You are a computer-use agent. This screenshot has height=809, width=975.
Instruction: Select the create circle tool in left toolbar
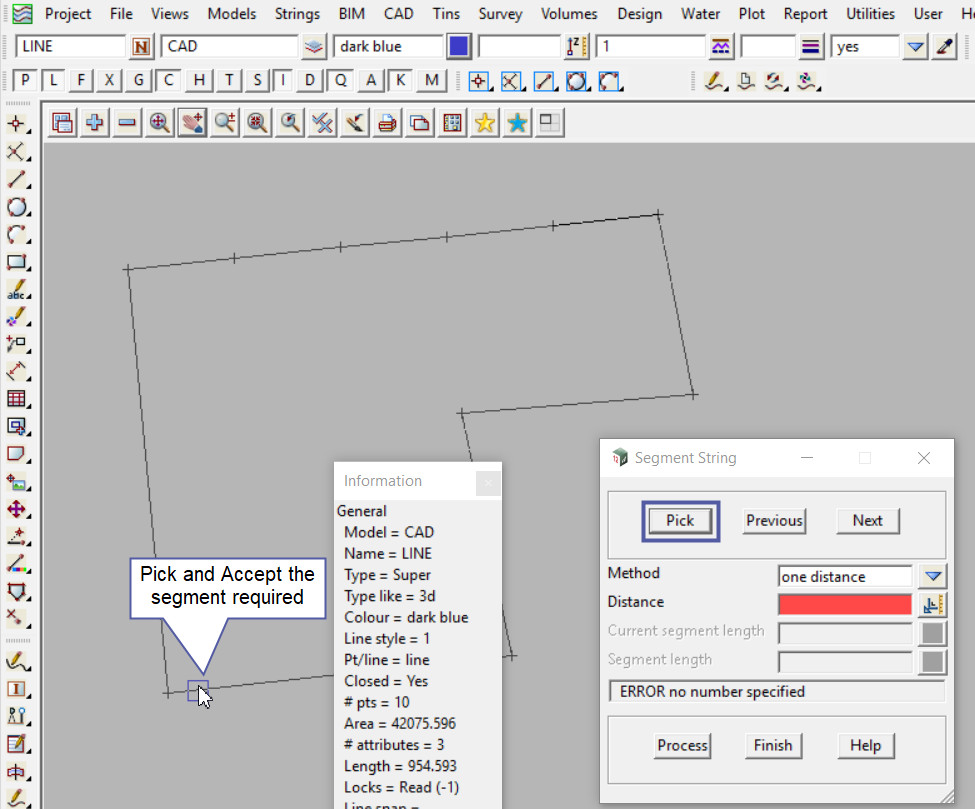(x=17, y=208)
